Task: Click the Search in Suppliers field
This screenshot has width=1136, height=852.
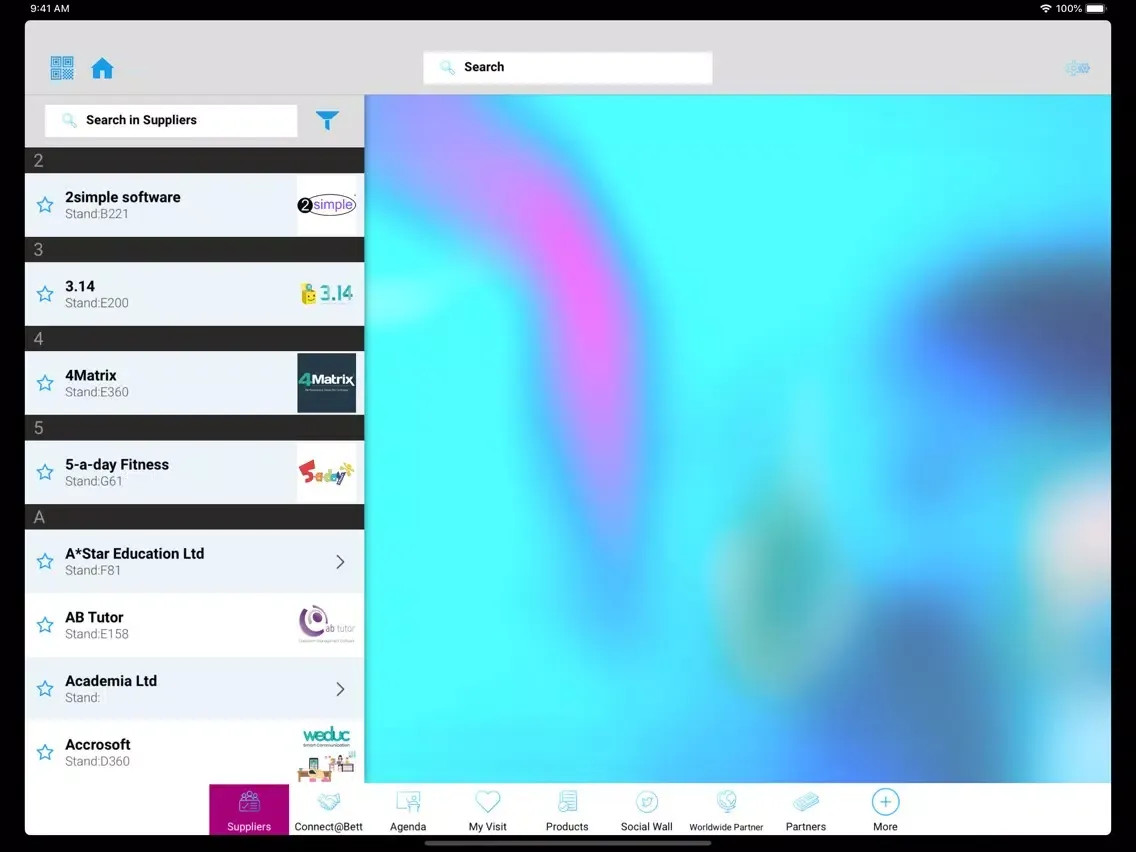Action: point(171,120)
